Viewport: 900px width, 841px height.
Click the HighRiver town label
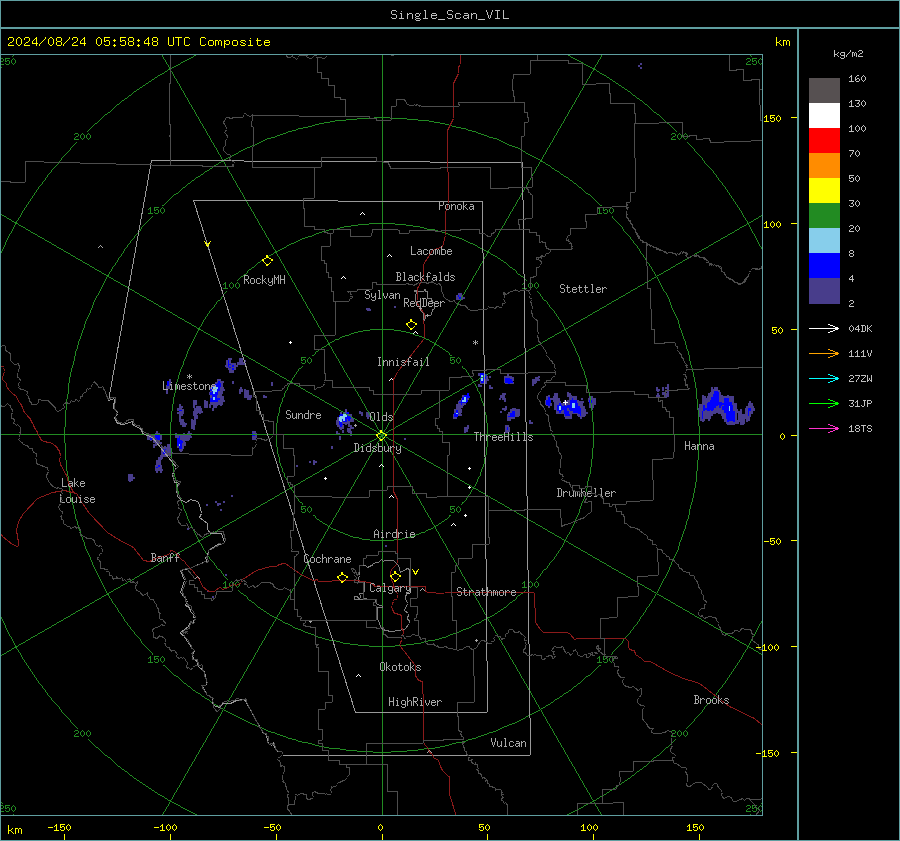415,702
